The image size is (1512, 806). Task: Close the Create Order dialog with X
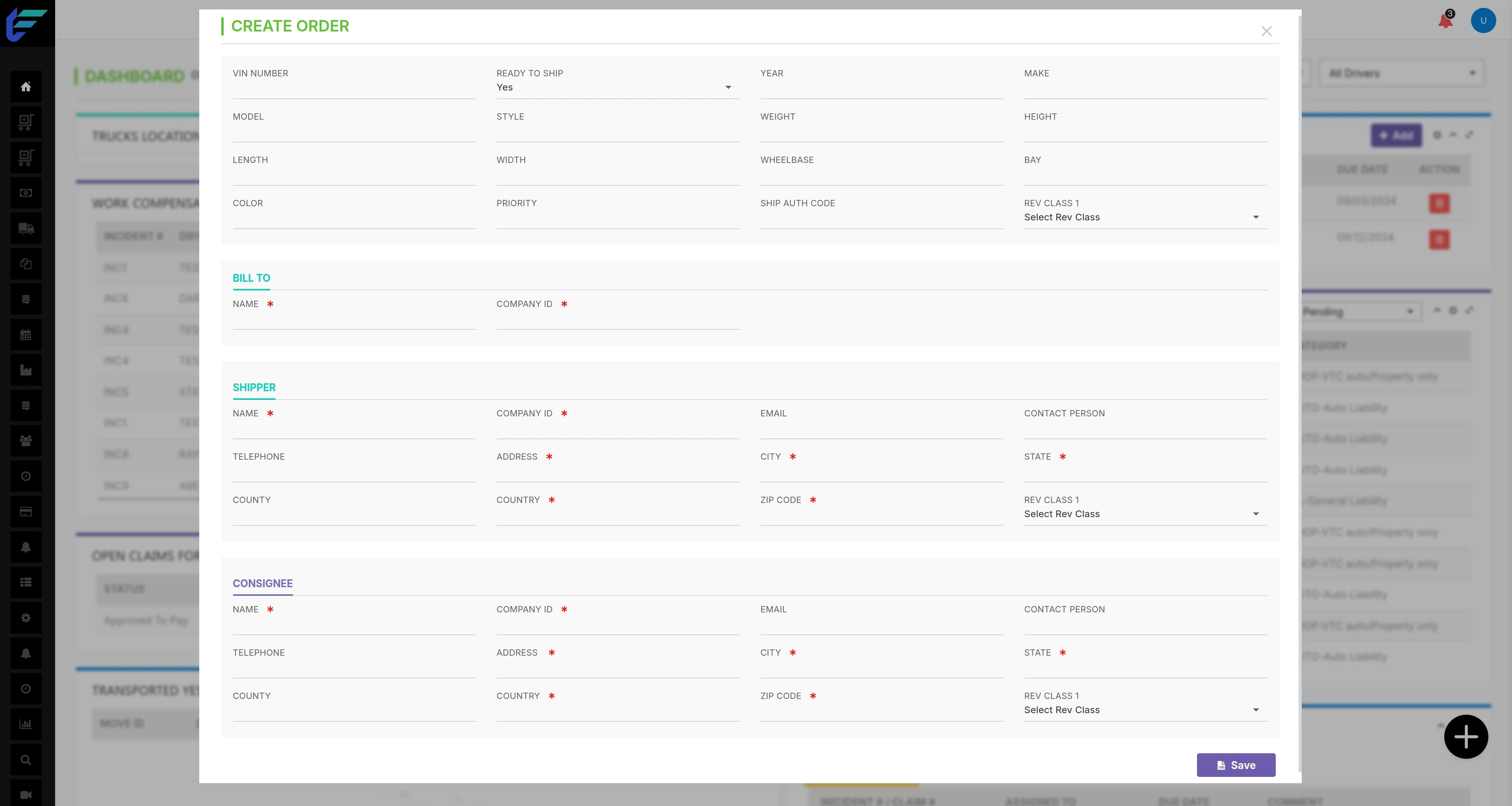tap(1267, 31)
